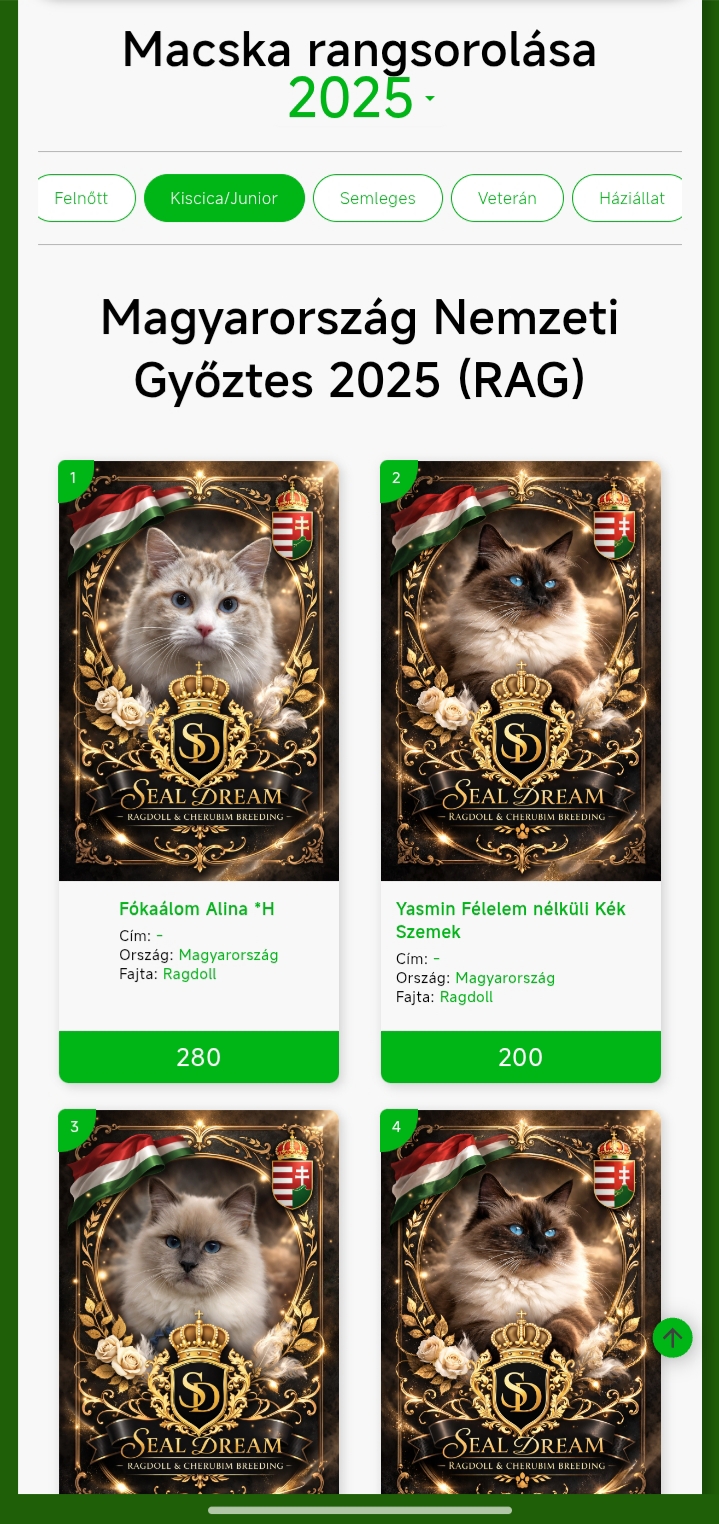Open the 2025 year dropdown arrow
719x1524 pixels.
[x=430, y=99]
